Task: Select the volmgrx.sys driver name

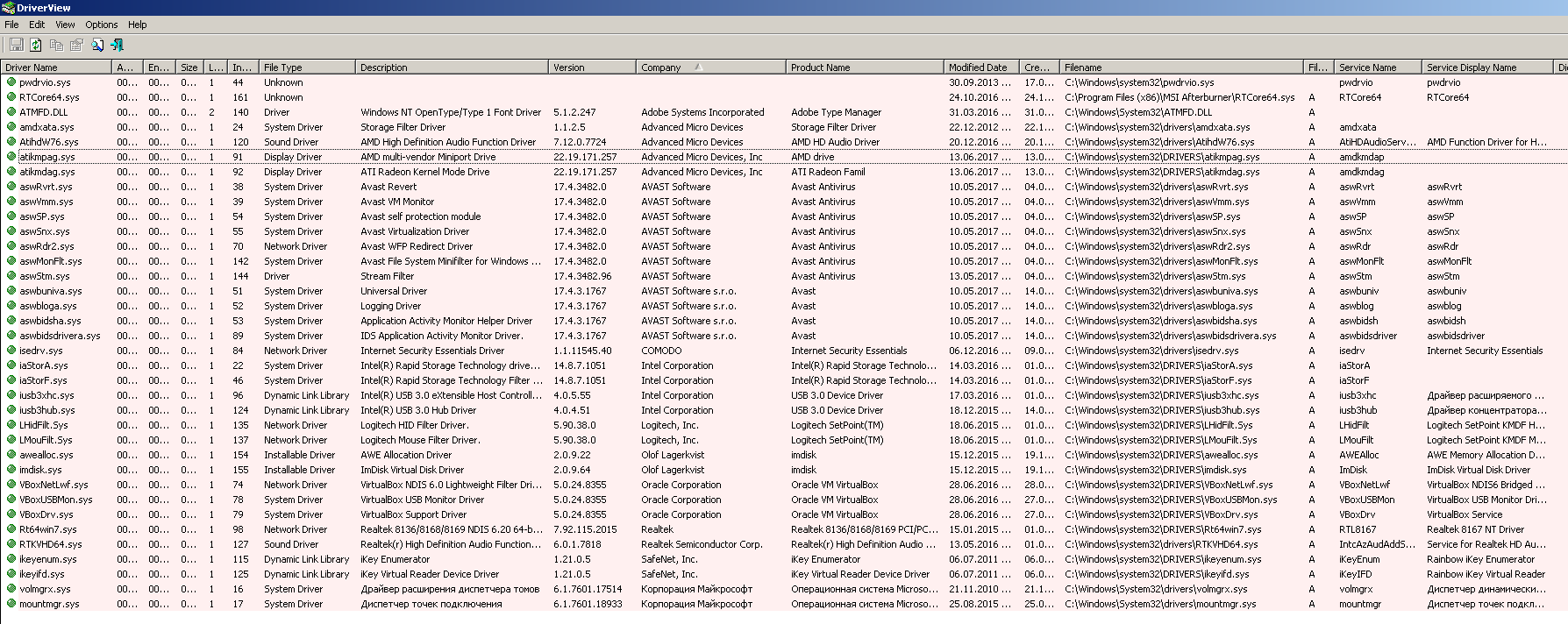Action: coord(45,589)
